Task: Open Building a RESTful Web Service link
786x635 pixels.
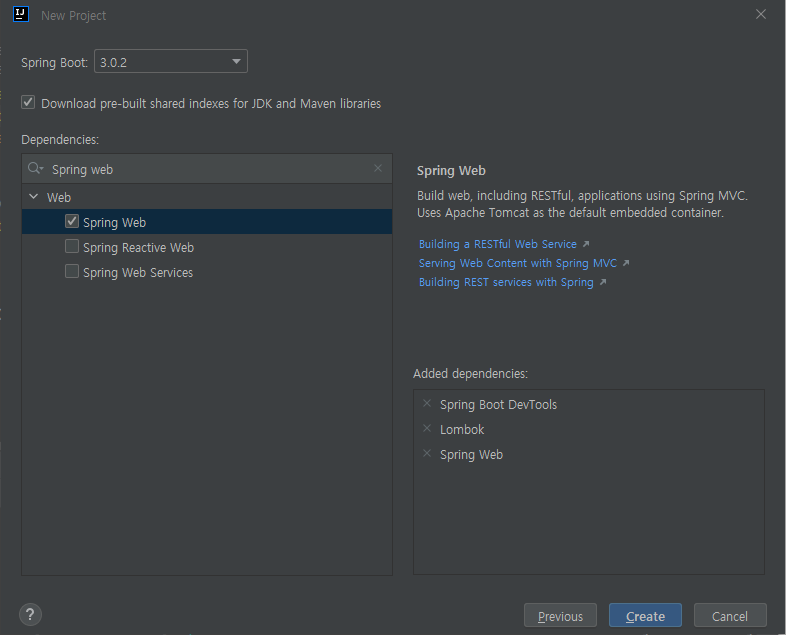Action: (x=498, y=244)
